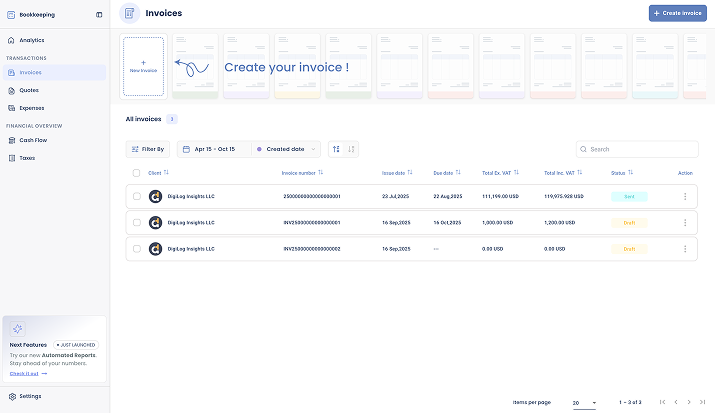Click Draft status badge of INV2500000000000001
715x413 pixels.
coord(629,222)
